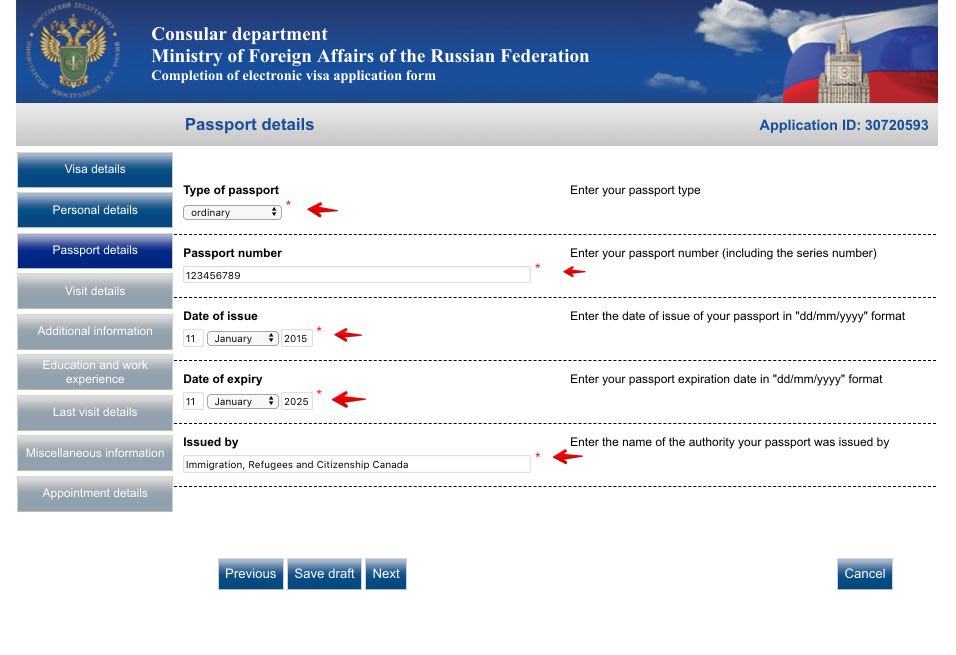Click the Previous button
The height and width of the screenshot is (655, 956).
click(250, 574)
